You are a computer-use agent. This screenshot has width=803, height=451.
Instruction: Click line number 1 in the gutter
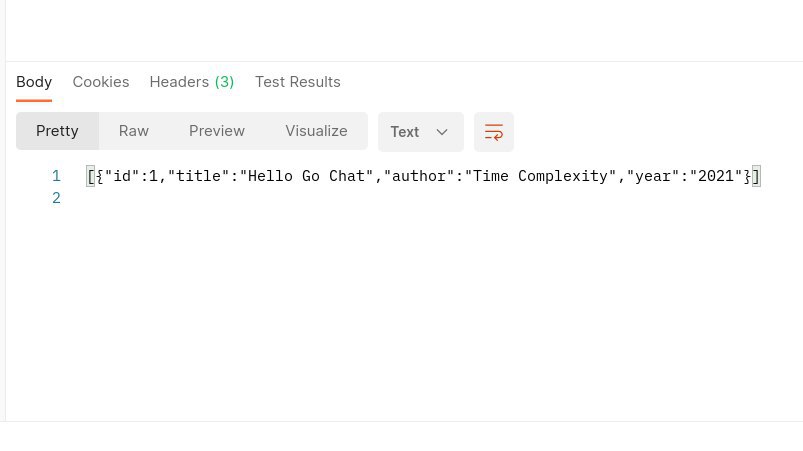pyautogui.click(x=57, y=176)
